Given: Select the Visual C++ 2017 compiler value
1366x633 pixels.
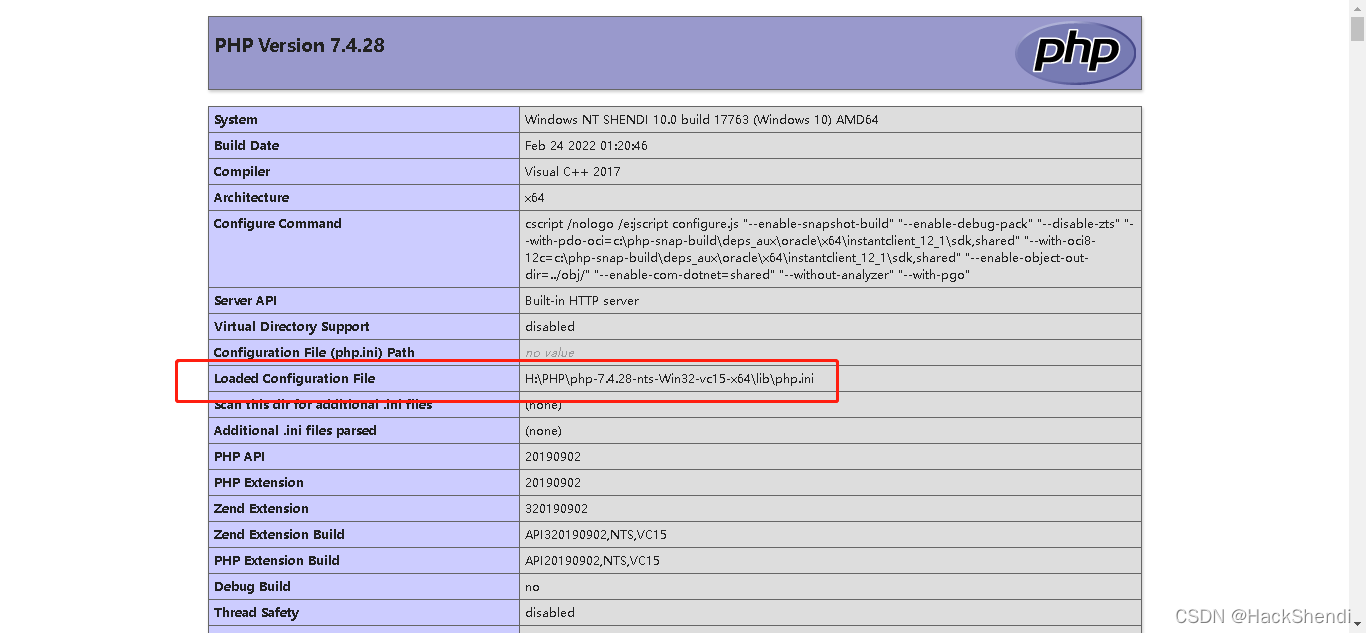Looking at the screenshot, I should (571, 171).
